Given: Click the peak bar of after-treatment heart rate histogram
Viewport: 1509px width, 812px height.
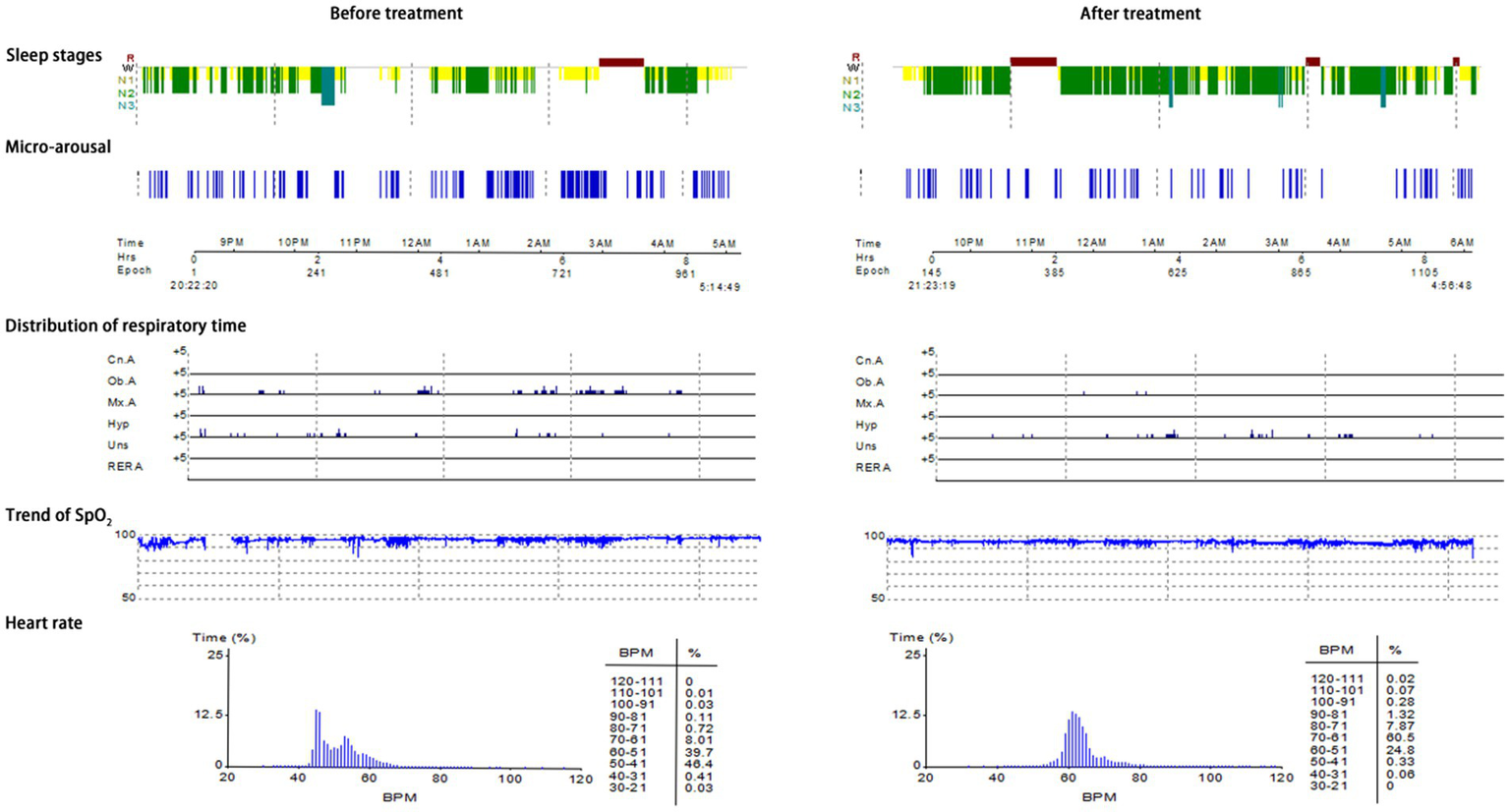Looking at the screenshot, I should point(1073,739).
